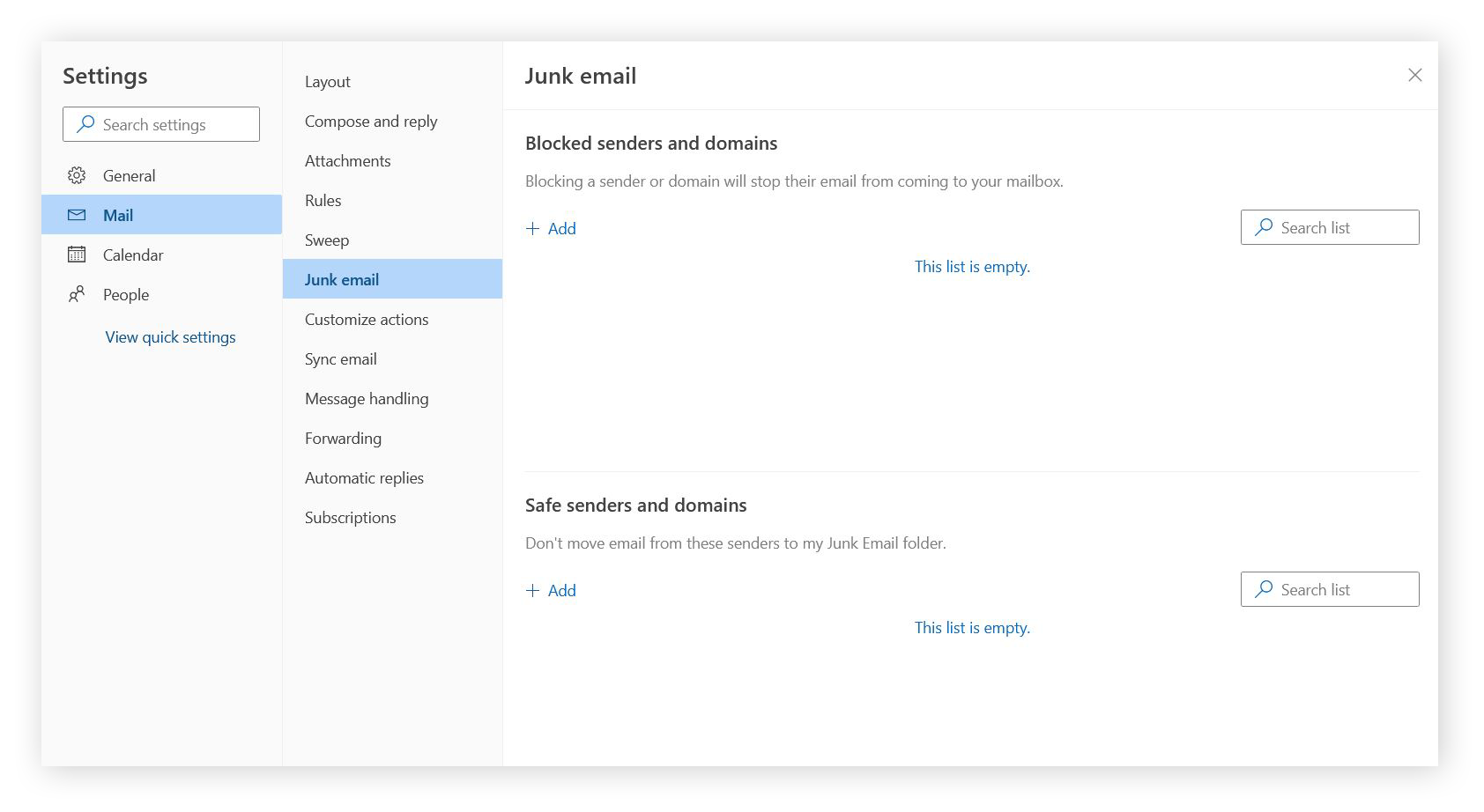The width and height of the screenshot is (1484, 812).
Task: Open the Message handling settings
Action: click(366, 398)
